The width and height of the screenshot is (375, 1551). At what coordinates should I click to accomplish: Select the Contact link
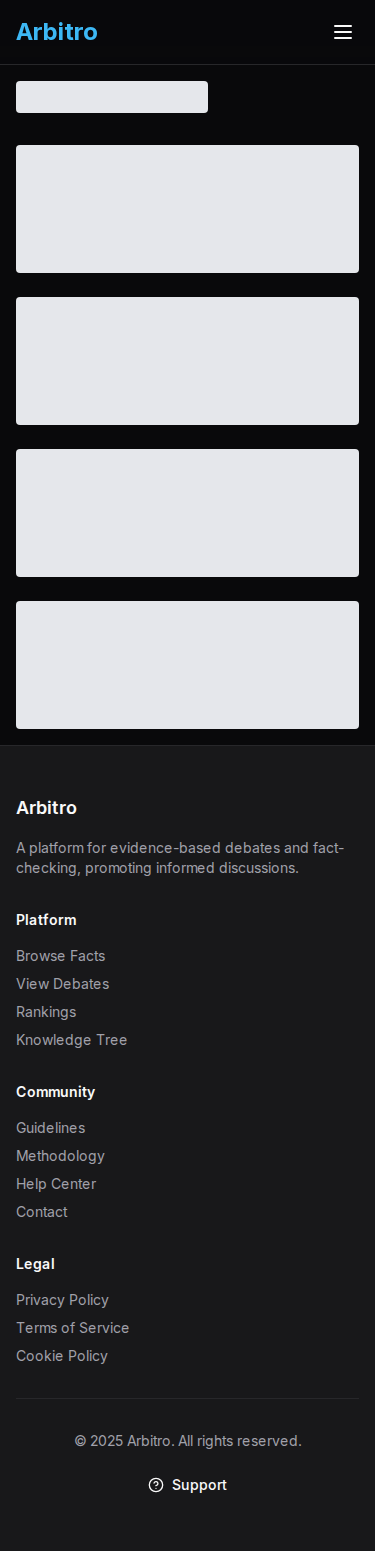point(42,1212)
